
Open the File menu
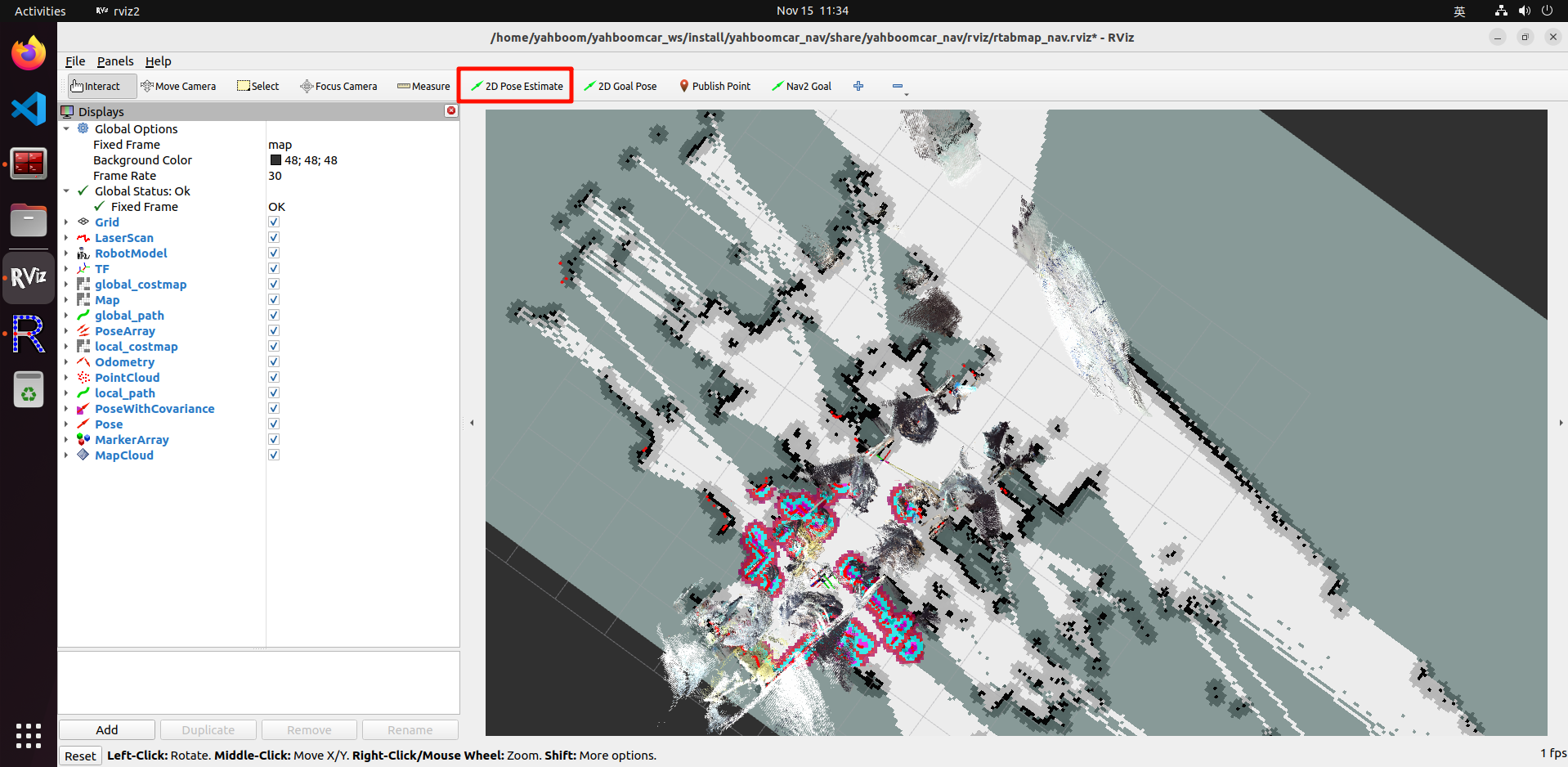pos(75,61)
